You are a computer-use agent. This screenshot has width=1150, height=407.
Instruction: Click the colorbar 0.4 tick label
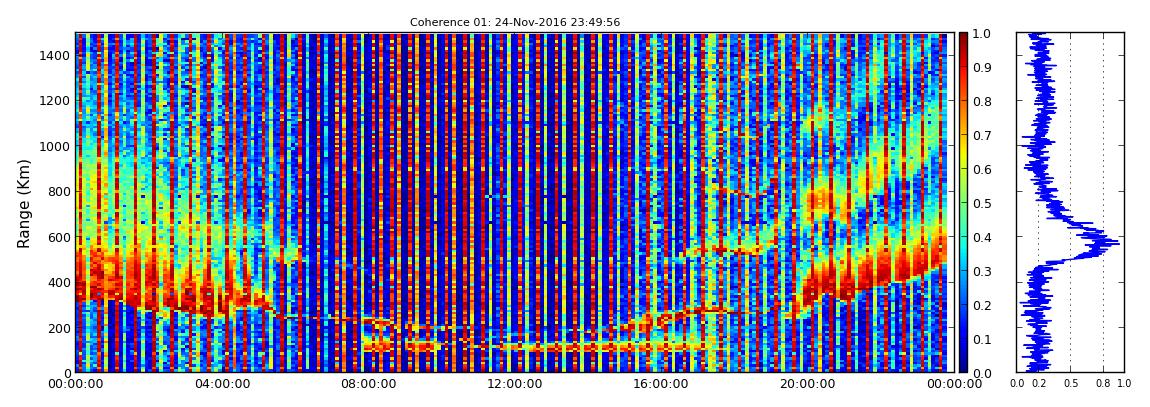pos(981,238)
